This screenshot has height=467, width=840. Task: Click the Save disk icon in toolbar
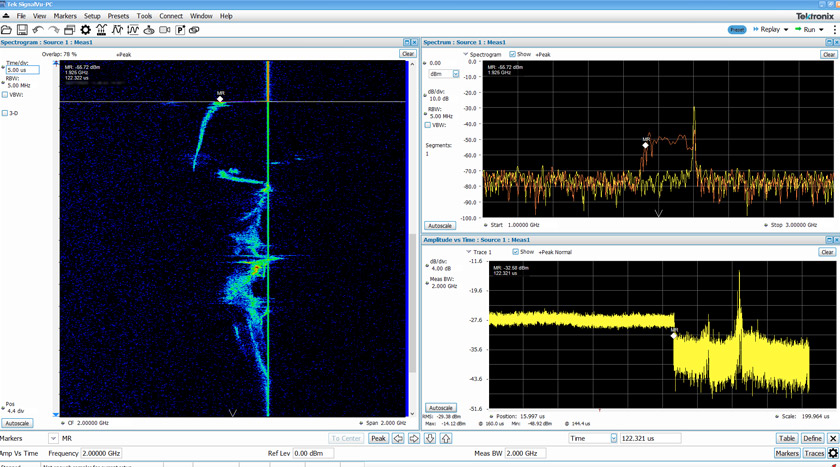tap(22, 30)
